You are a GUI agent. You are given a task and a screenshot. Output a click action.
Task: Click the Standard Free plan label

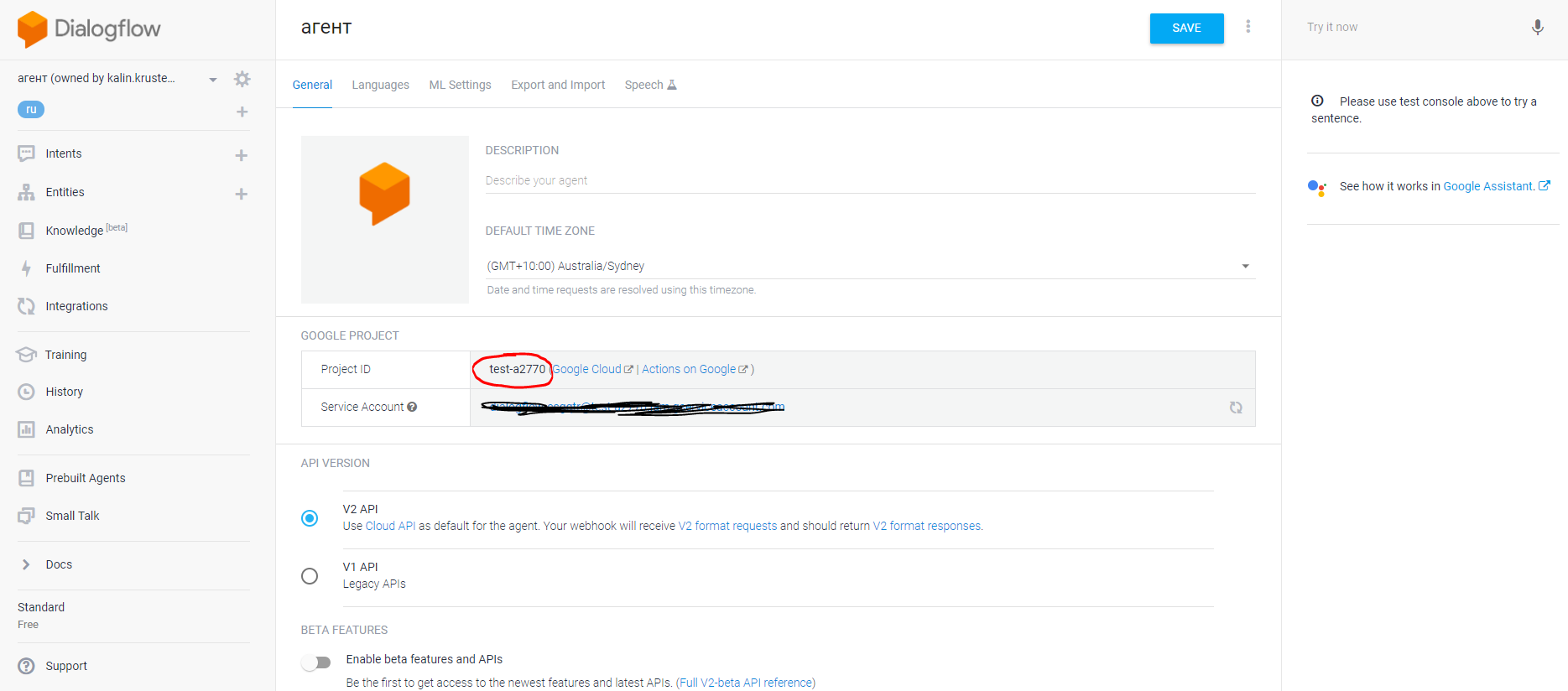(x=41, y=615)
